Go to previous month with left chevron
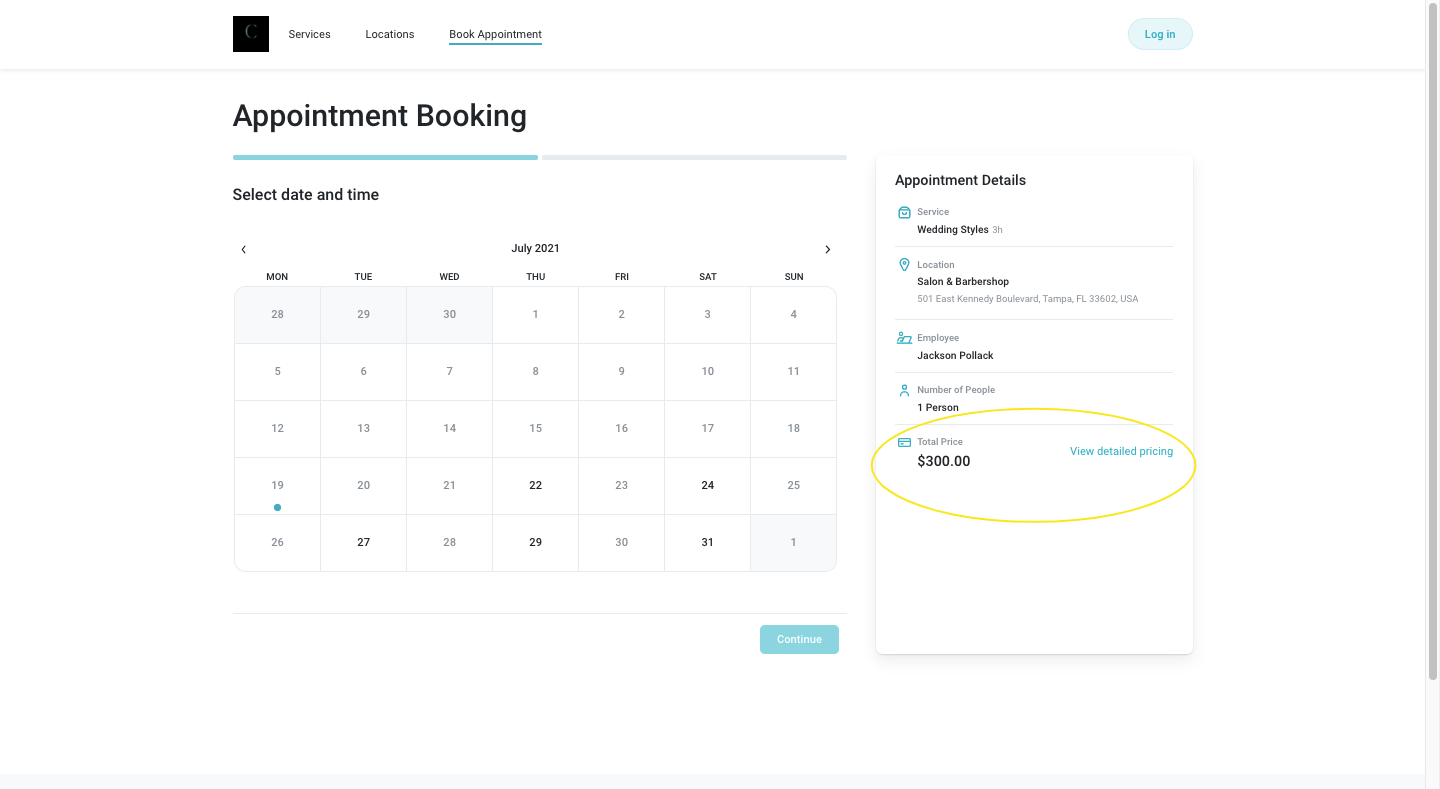The image size is (1440, 789). [243, 249]
